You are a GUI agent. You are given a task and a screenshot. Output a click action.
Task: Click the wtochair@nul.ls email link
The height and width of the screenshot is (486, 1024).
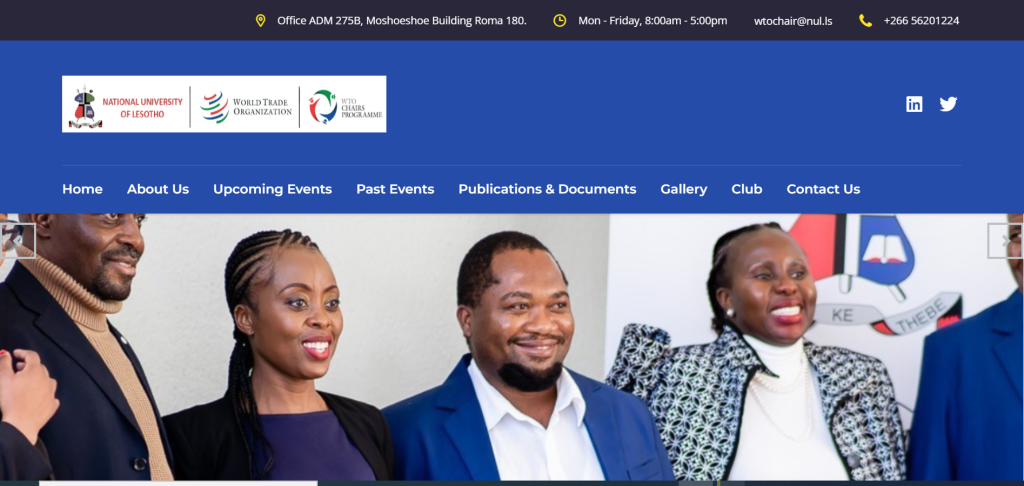point(793,21)
